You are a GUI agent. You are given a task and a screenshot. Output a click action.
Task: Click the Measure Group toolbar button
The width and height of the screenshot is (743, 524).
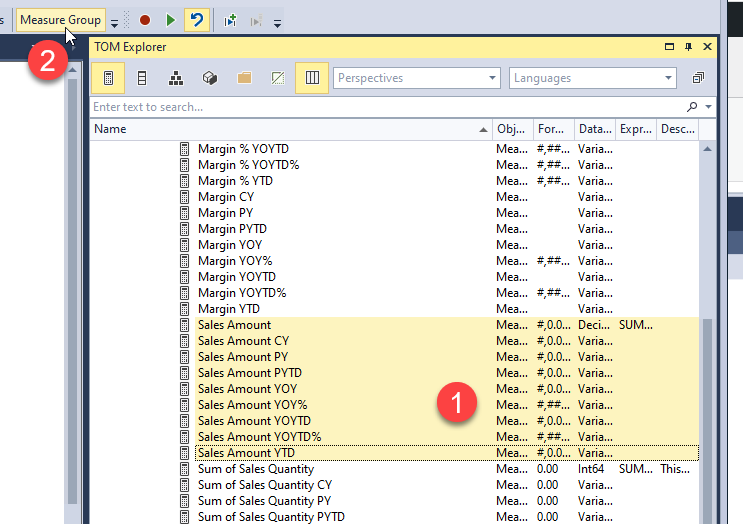point(60,19)
